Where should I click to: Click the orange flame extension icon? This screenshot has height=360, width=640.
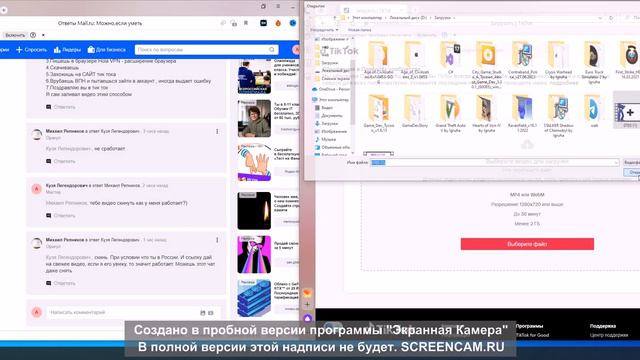tap(278, 23)
